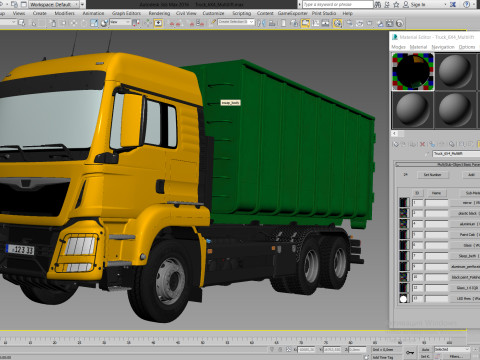
Task: Open the Material Editor toolbar icon
Action: [x=337, y=23]
